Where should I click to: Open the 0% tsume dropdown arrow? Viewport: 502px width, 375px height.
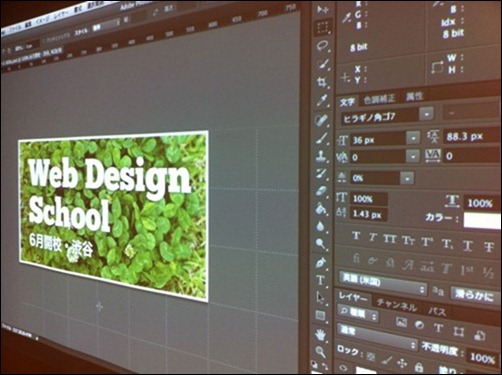(407, 178)
